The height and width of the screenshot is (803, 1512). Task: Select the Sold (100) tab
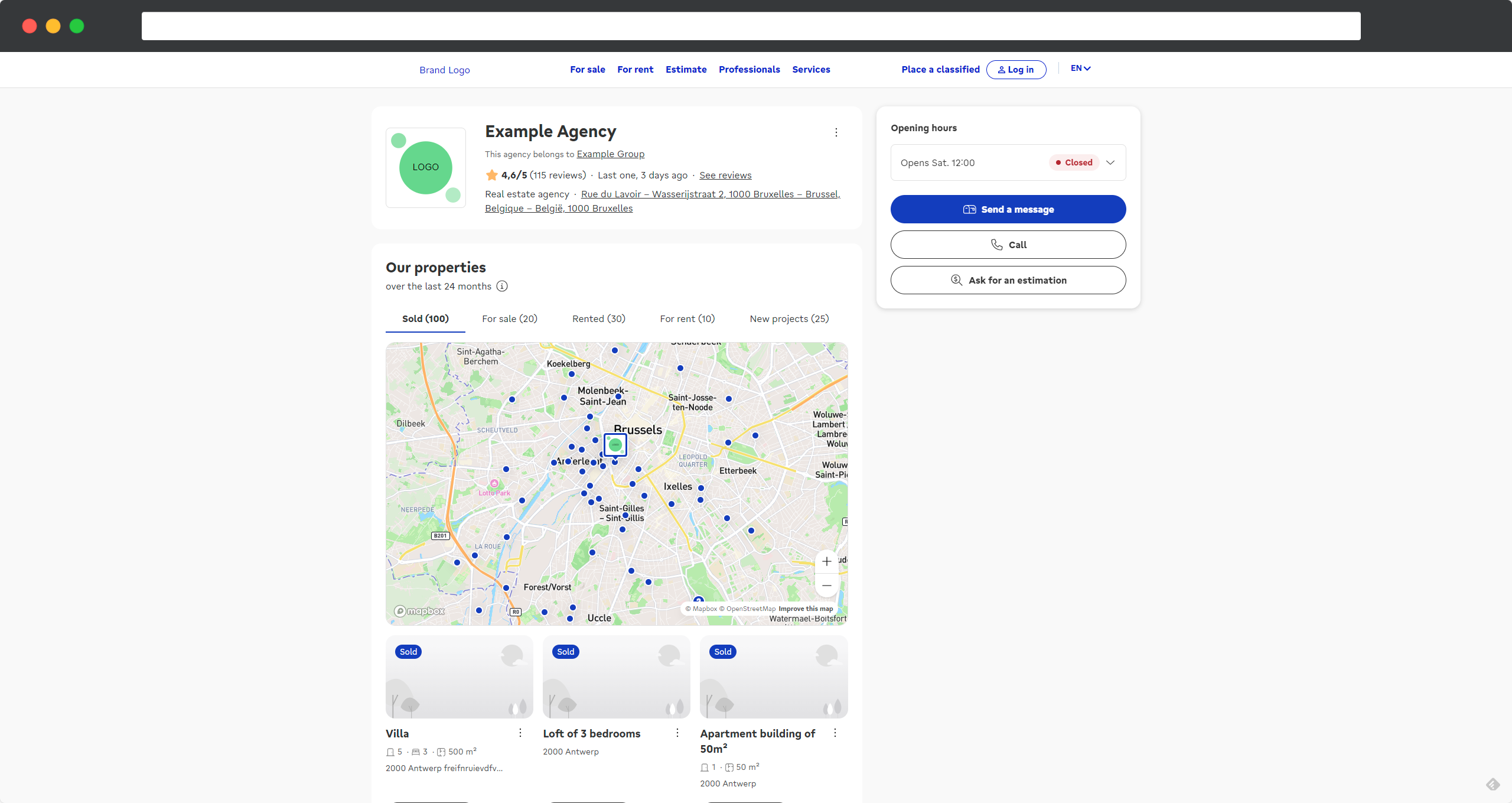point(425,318)
